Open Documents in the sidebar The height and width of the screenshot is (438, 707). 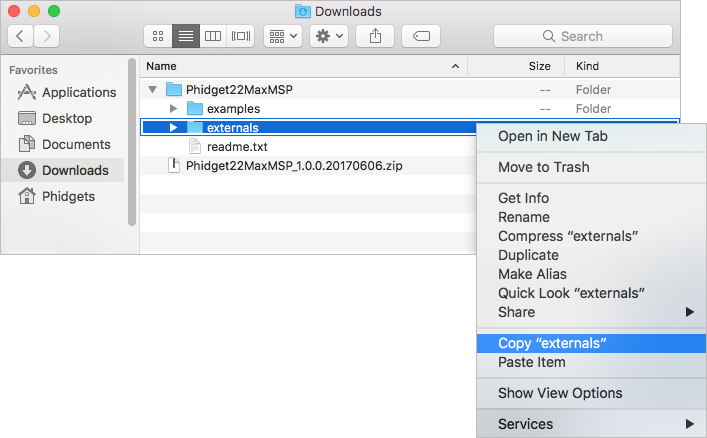coord(64,144)
